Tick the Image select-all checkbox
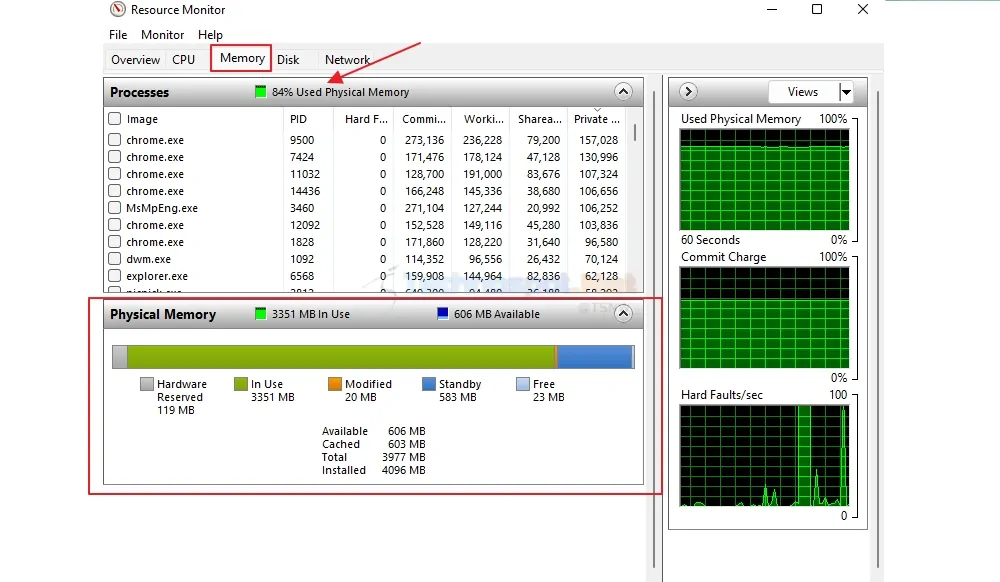The image size is (1000, 582). tap(115, 119)
